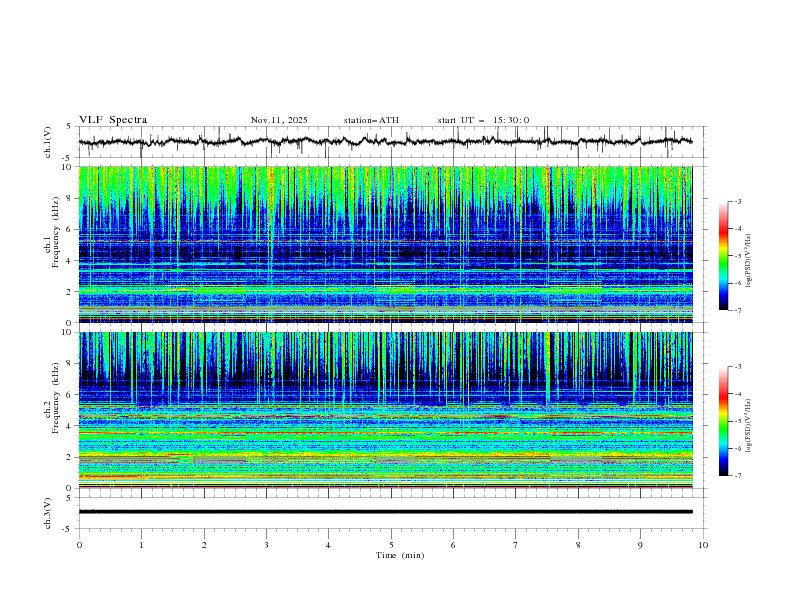Click the "ch.3(V)" axis label

click(48, 513)
